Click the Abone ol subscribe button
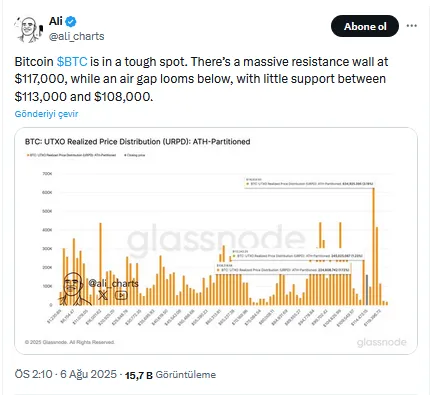Screen dimensions: 430x395 point(365,26)
